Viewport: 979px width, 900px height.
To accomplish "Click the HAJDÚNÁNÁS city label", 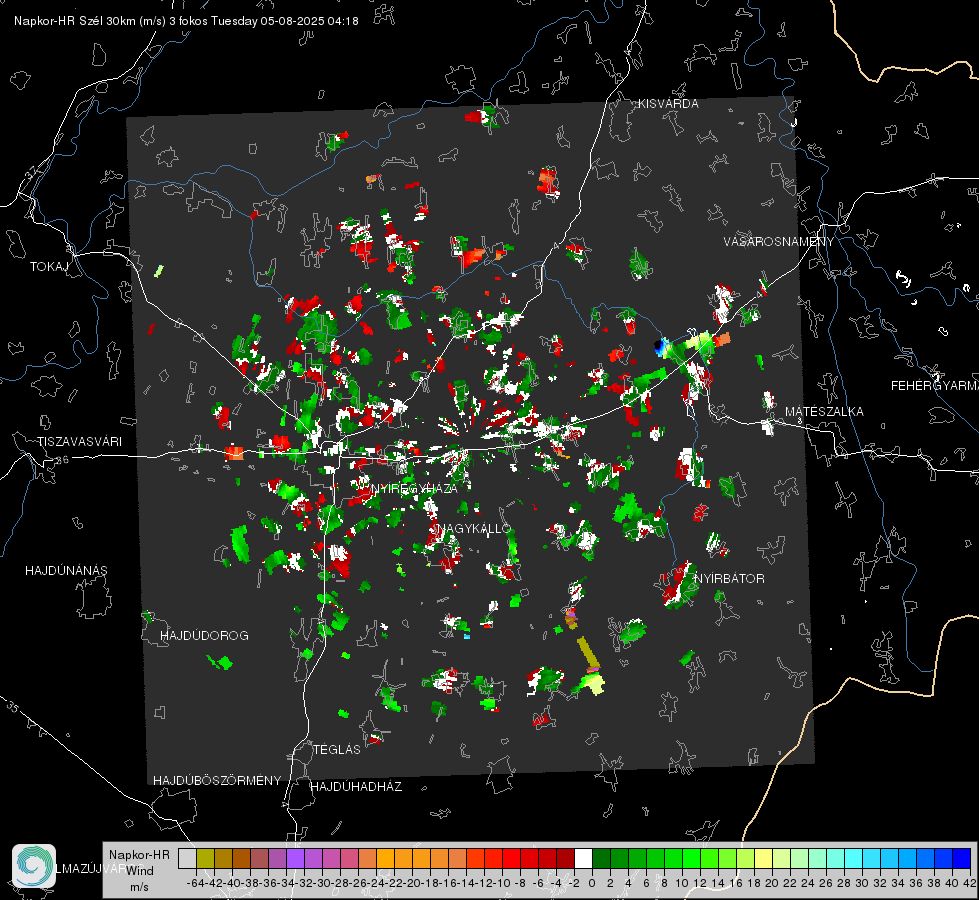I will pyautogui.click(x=66, y=570).
